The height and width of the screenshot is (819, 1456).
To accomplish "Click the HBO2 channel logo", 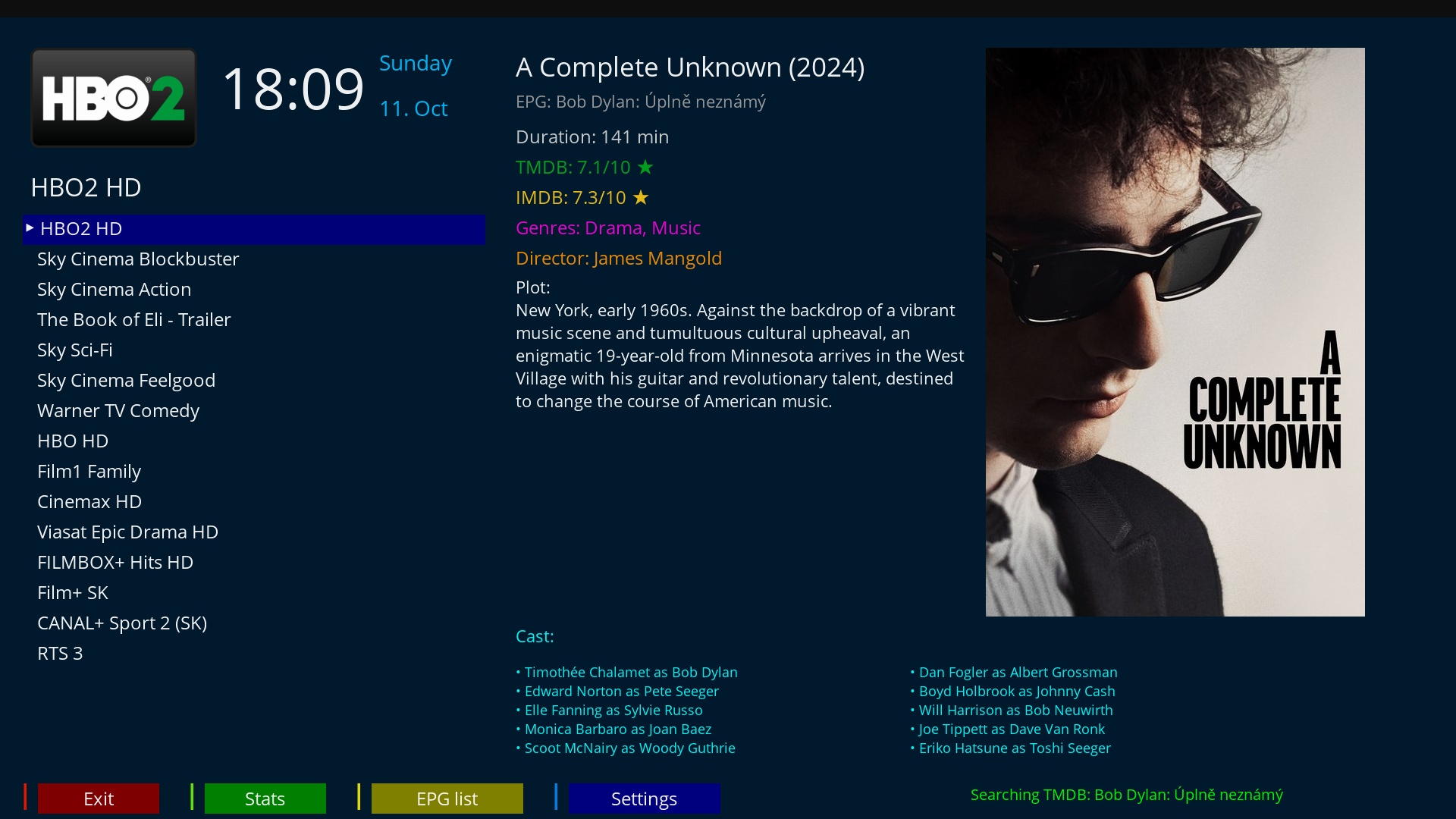I will click(x=114, y=98).
